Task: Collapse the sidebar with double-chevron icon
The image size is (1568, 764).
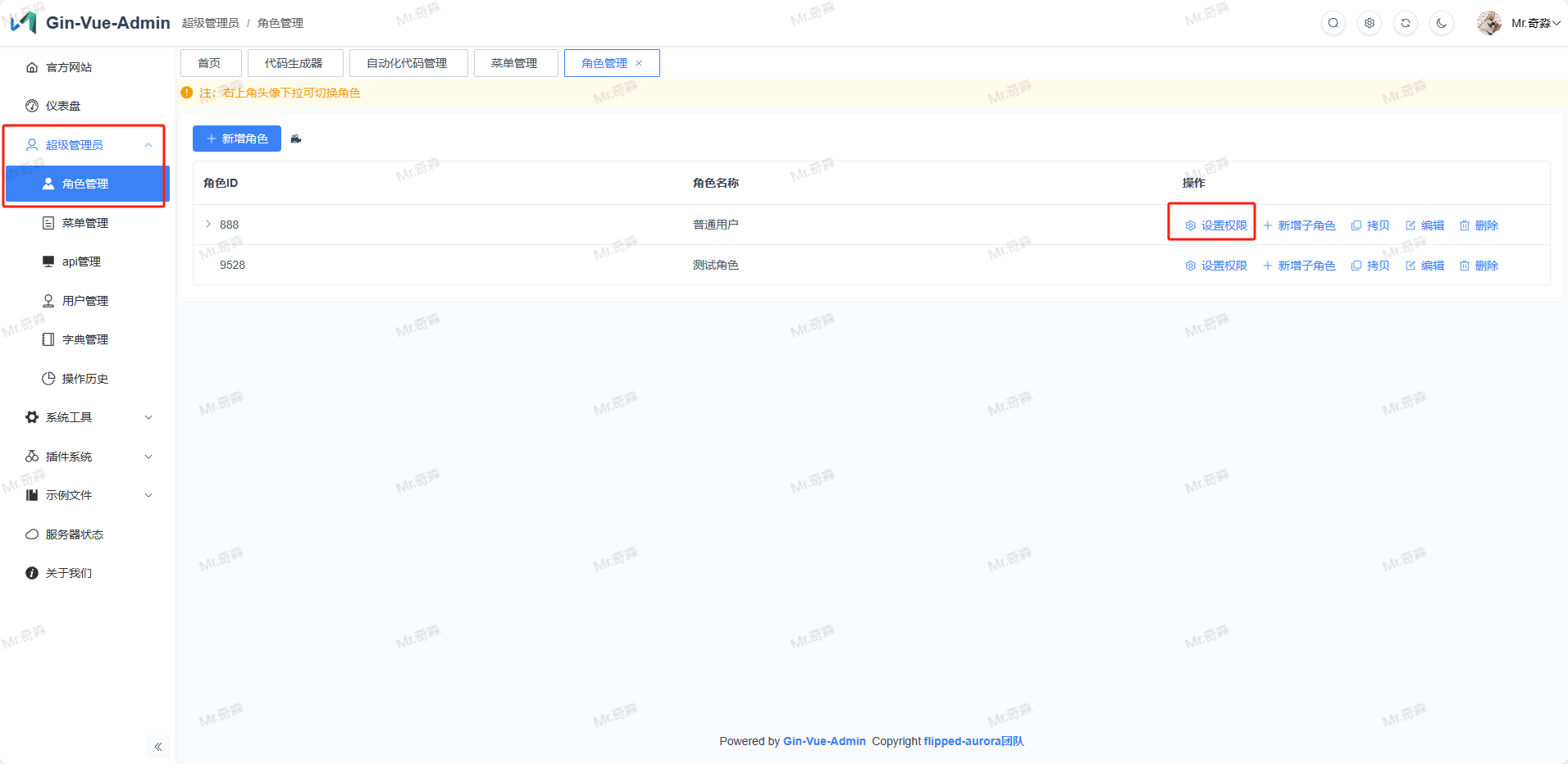Action: (x=158, y=747)
